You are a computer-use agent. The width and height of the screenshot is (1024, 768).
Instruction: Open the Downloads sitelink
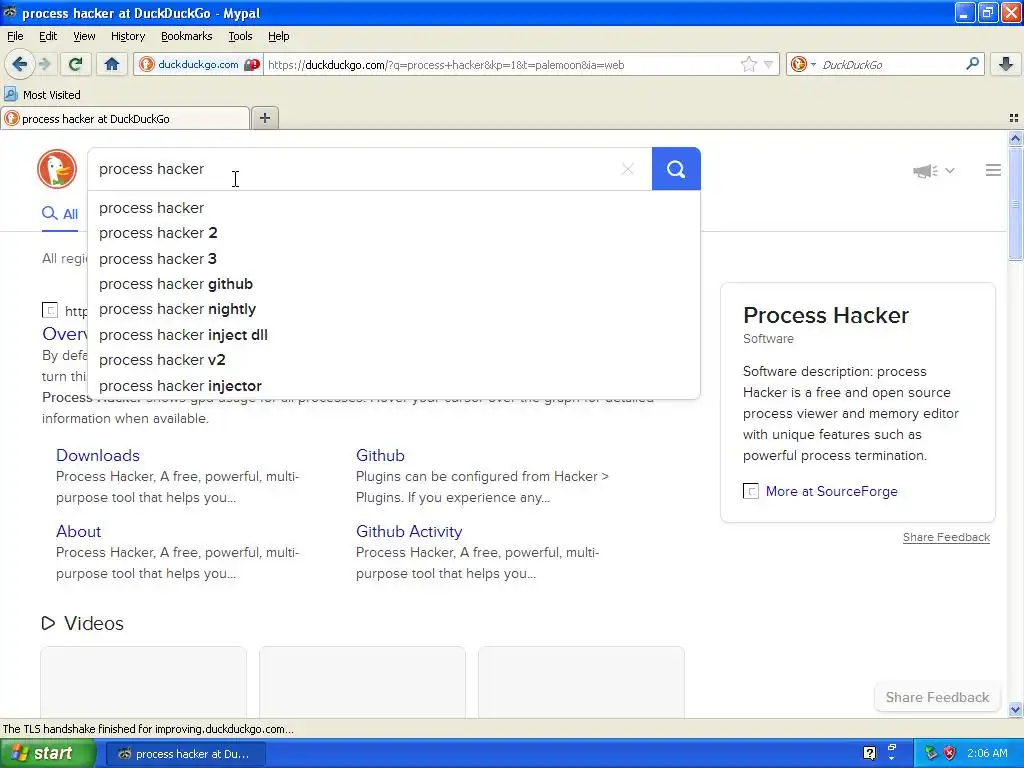coord(98,455)
